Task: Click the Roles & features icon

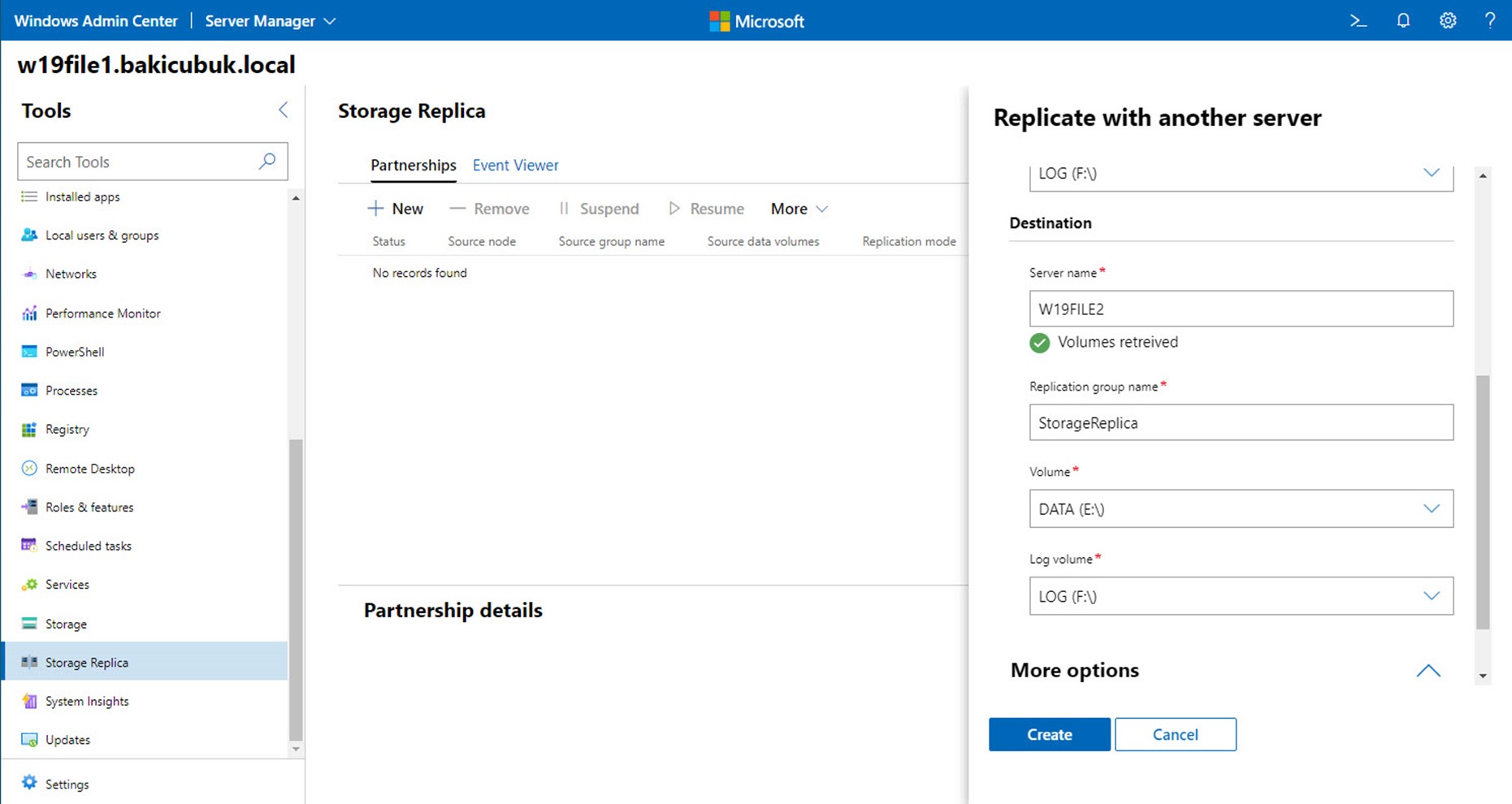Action: click(29, 507)
